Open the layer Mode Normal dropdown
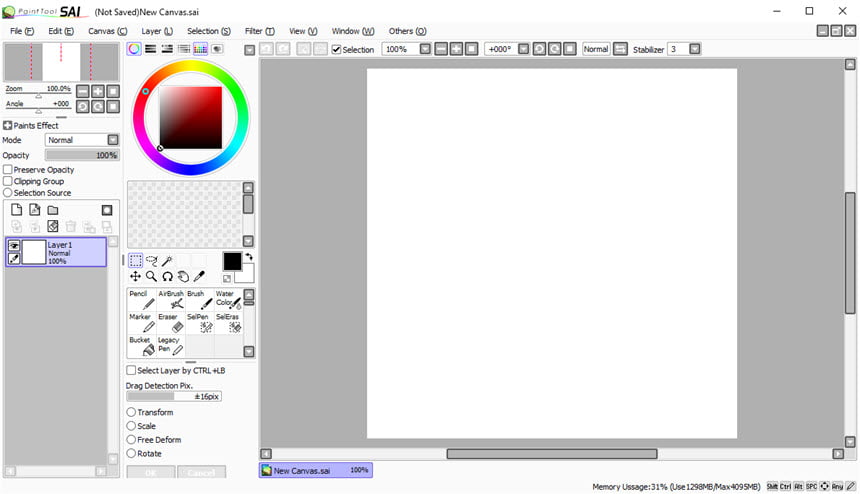The height and width of the screenshot is (494, 860). click(x=113, y=140)
